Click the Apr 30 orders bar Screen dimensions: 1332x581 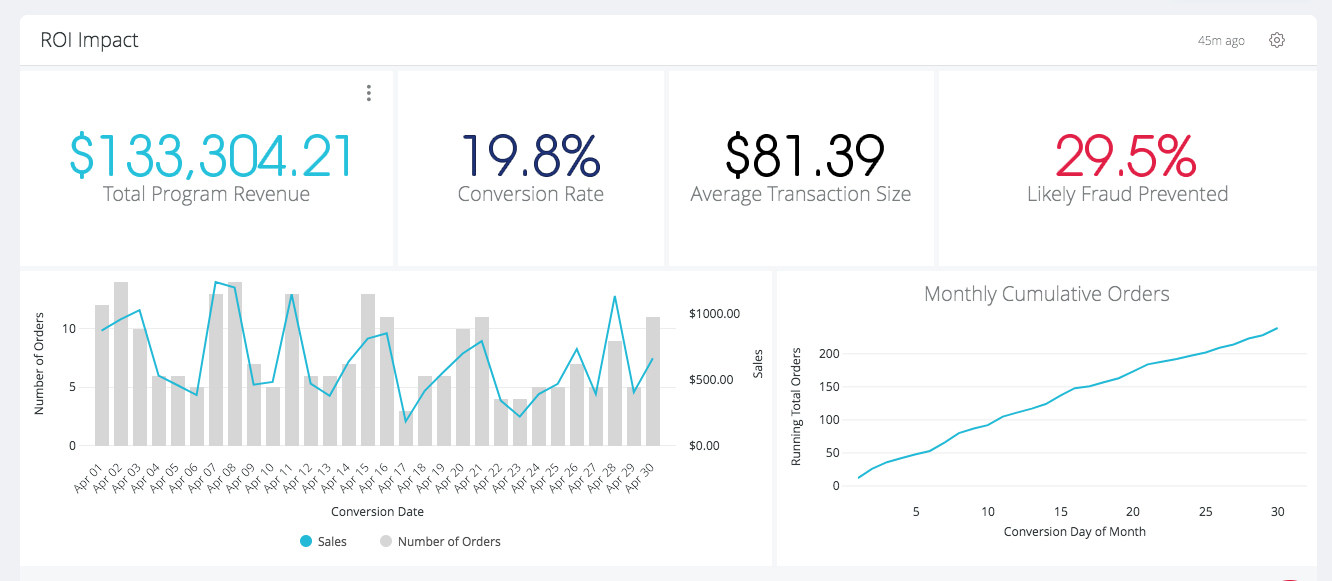coord(652,381)
